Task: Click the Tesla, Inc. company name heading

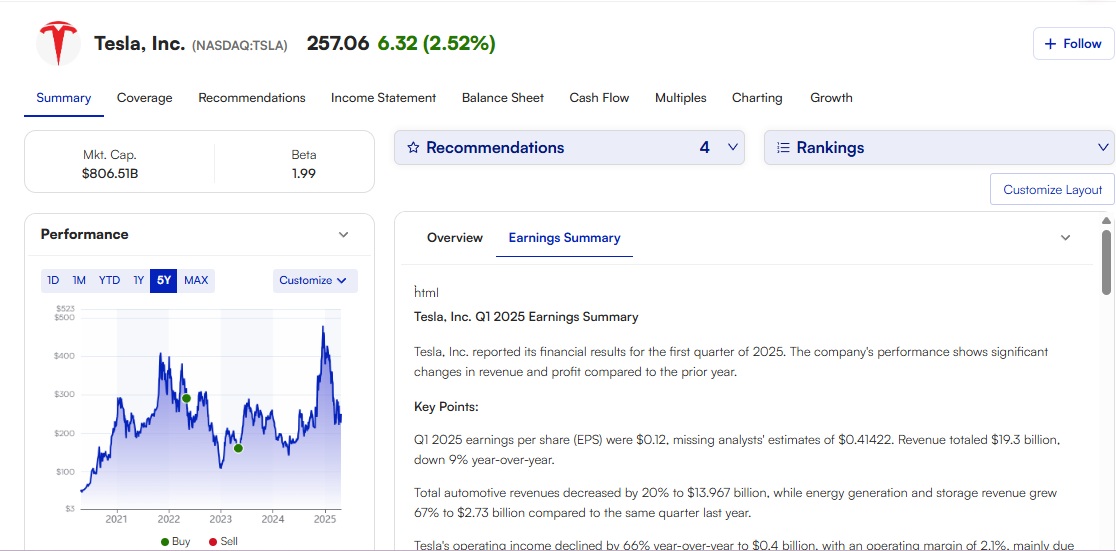Action: [140, 43]
